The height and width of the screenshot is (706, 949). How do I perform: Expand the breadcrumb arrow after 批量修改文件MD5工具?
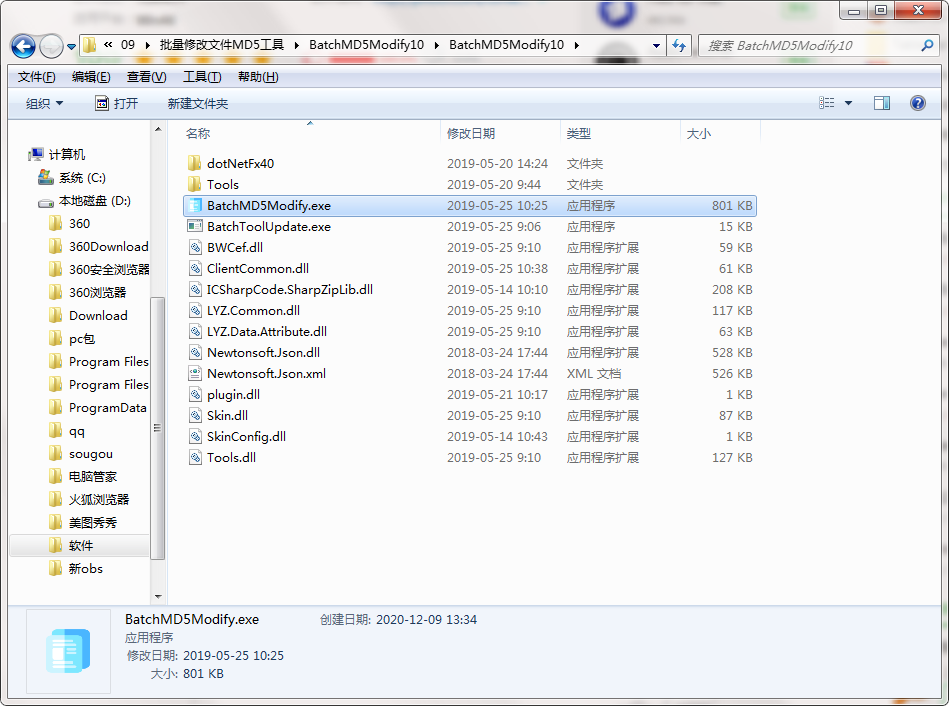click(296, 45)
